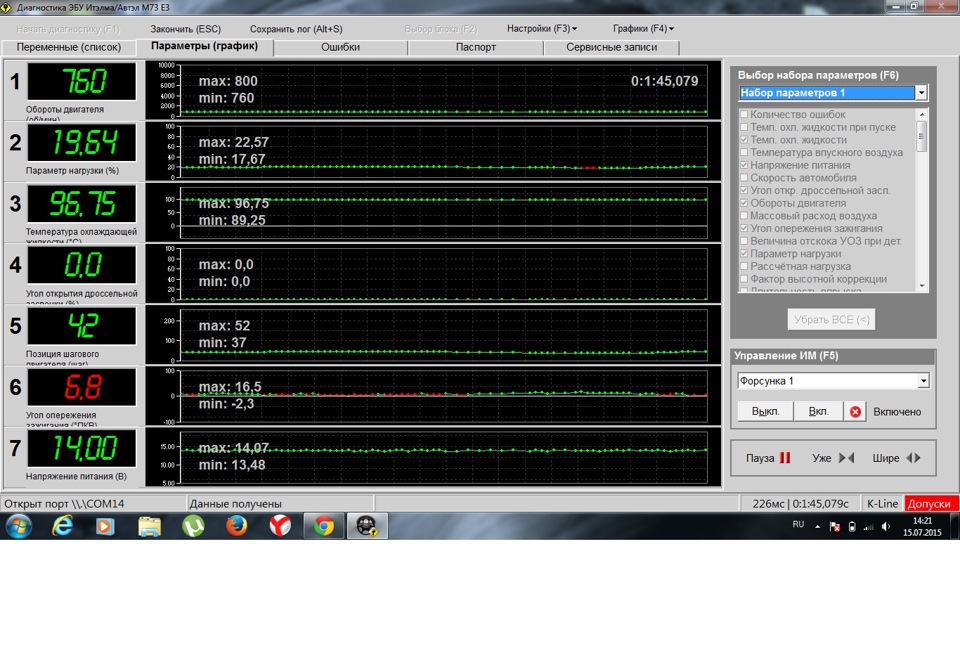Viewport: 960px width, 653px height.
Task: Open the Паспорт tab
Action: (x=476, y=47)
